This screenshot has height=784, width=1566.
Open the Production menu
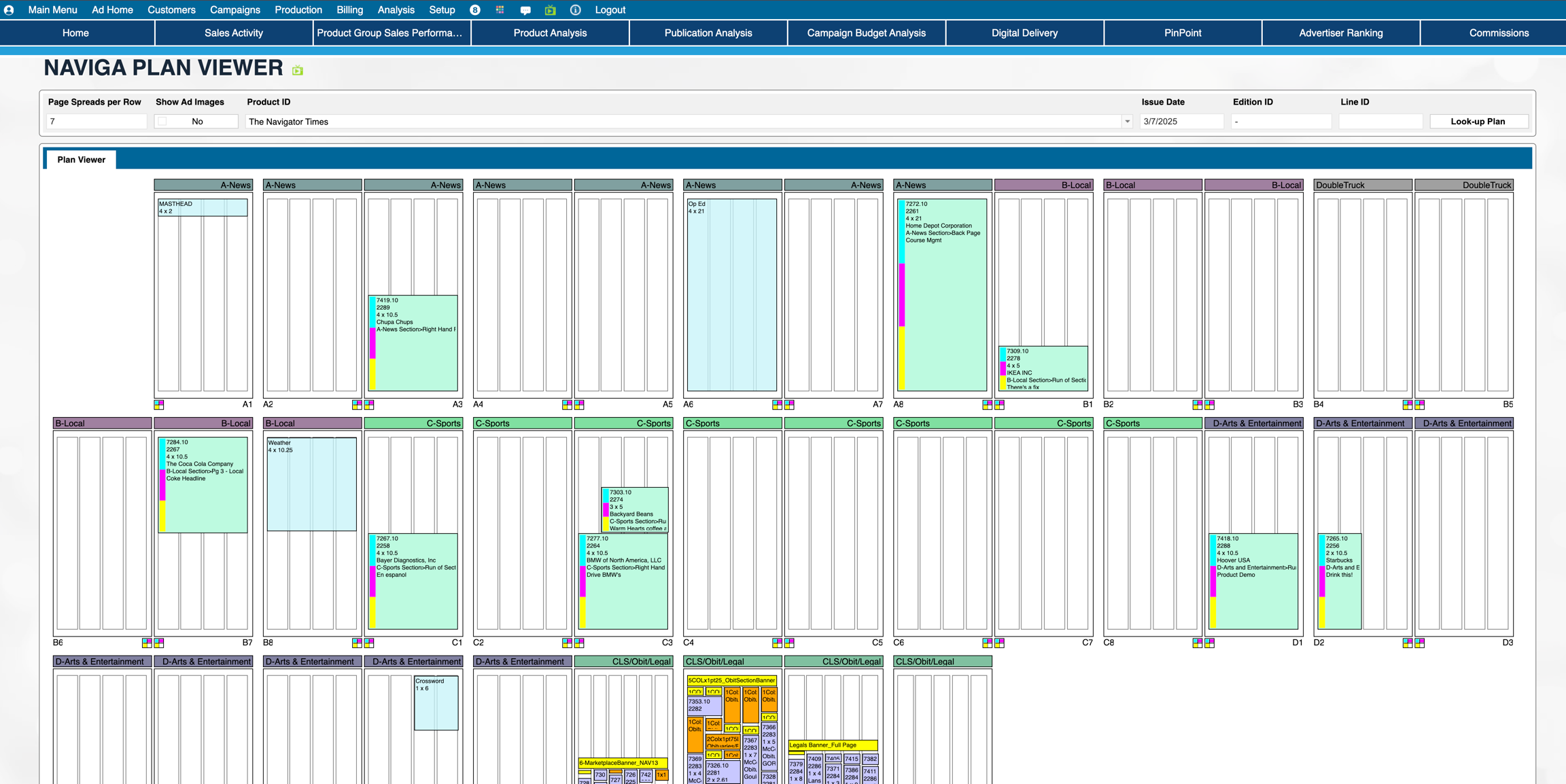pyautogui.click(x=298, y=10)
